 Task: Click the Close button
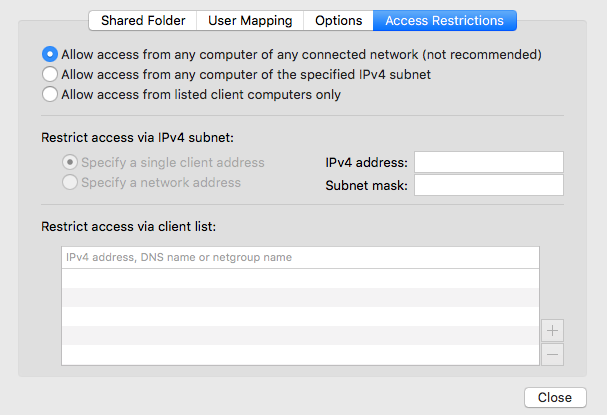click(x=555, y=398)
